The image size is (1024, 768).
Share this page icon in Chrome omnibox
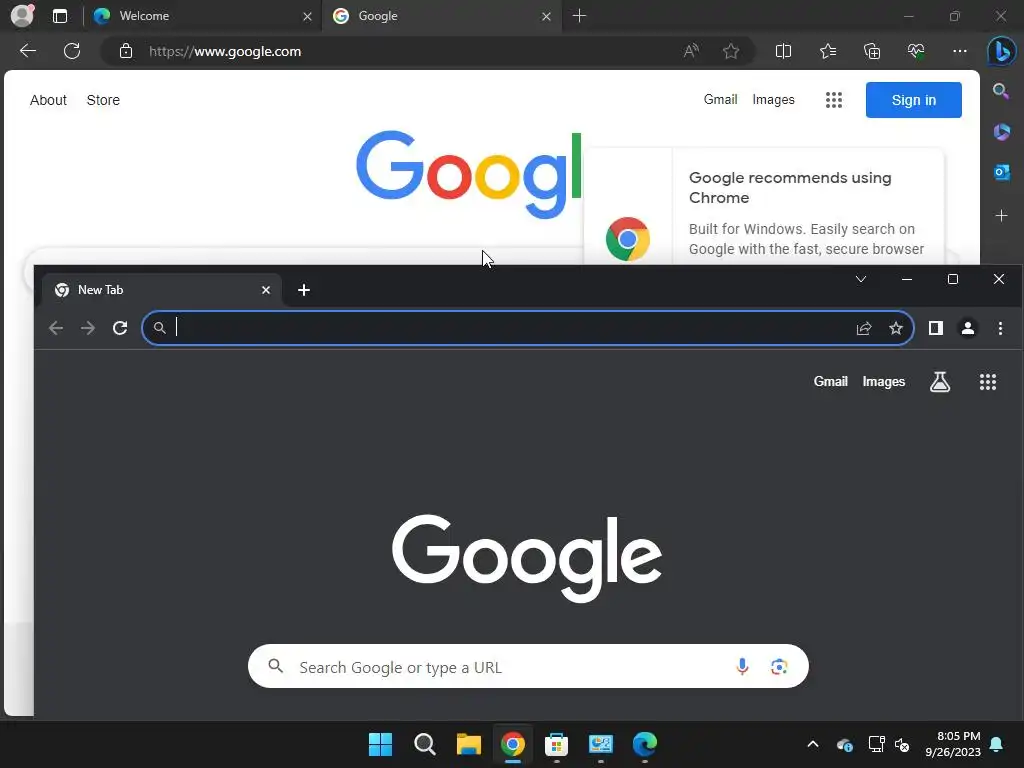pos(864,328)
